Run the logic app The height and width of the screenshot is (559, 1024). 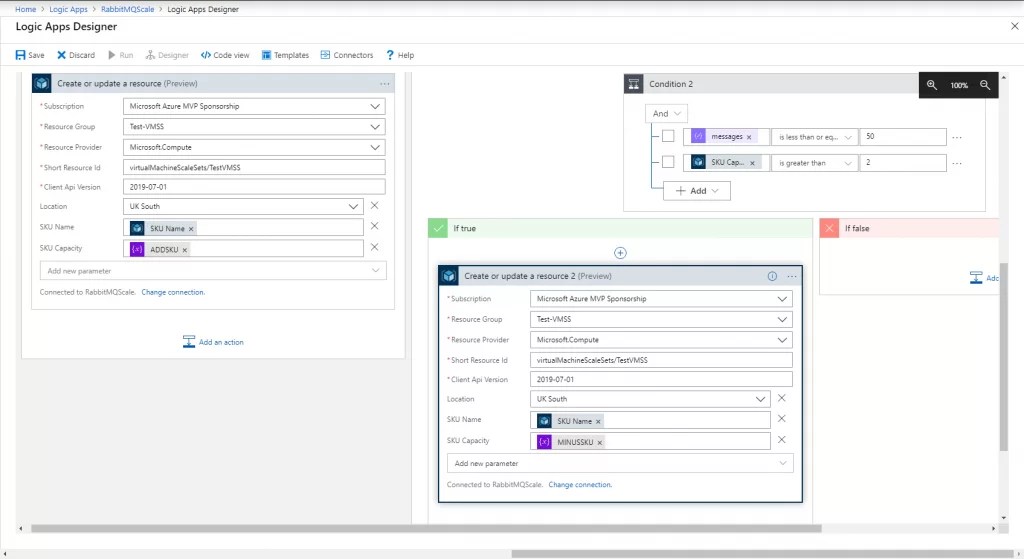(121, 55)
